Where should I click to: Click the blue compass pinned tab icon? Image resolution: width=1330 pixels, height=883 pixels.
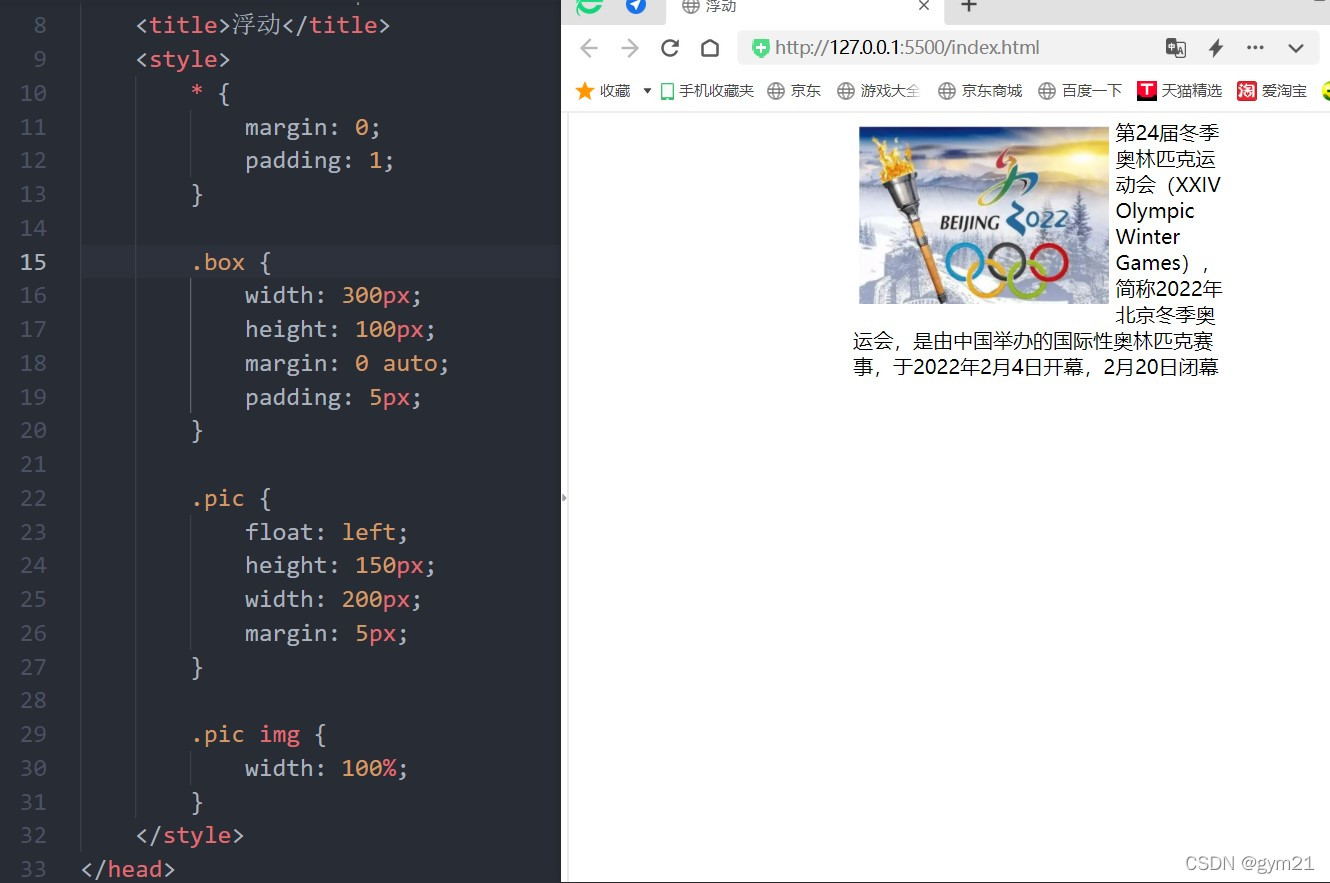tap(635, 6)
